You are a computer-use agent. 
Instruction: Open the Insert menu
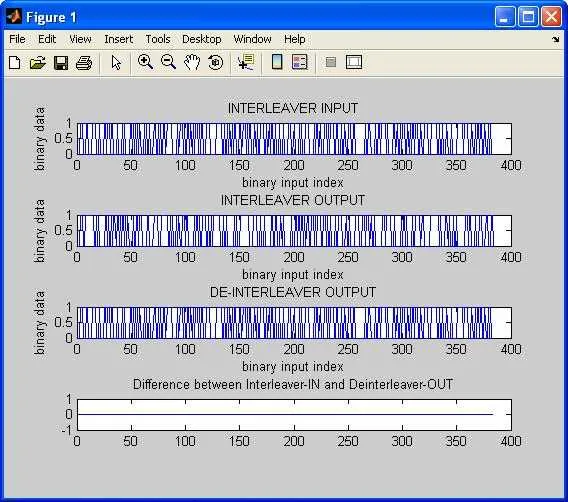[x=118, y=39]
